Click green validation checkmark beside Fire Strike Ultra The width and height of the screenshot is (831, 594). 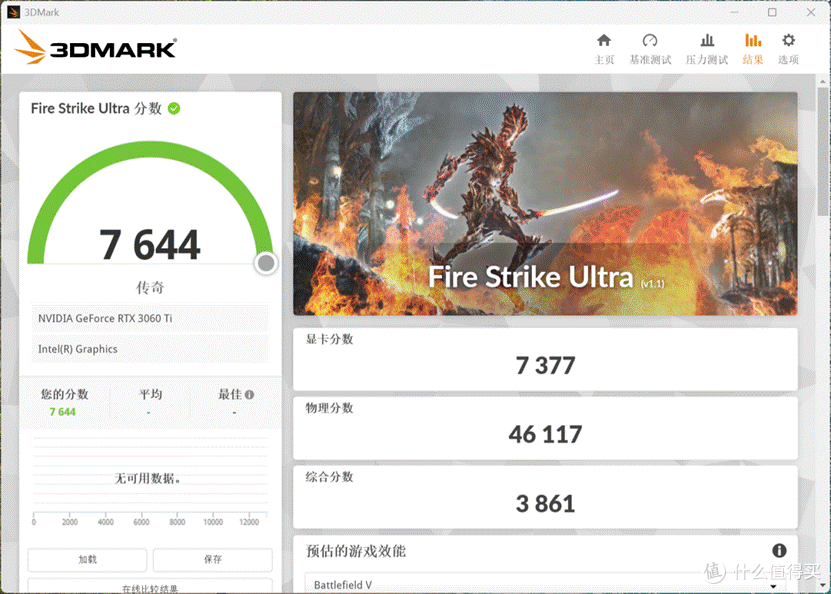point(174,109)
